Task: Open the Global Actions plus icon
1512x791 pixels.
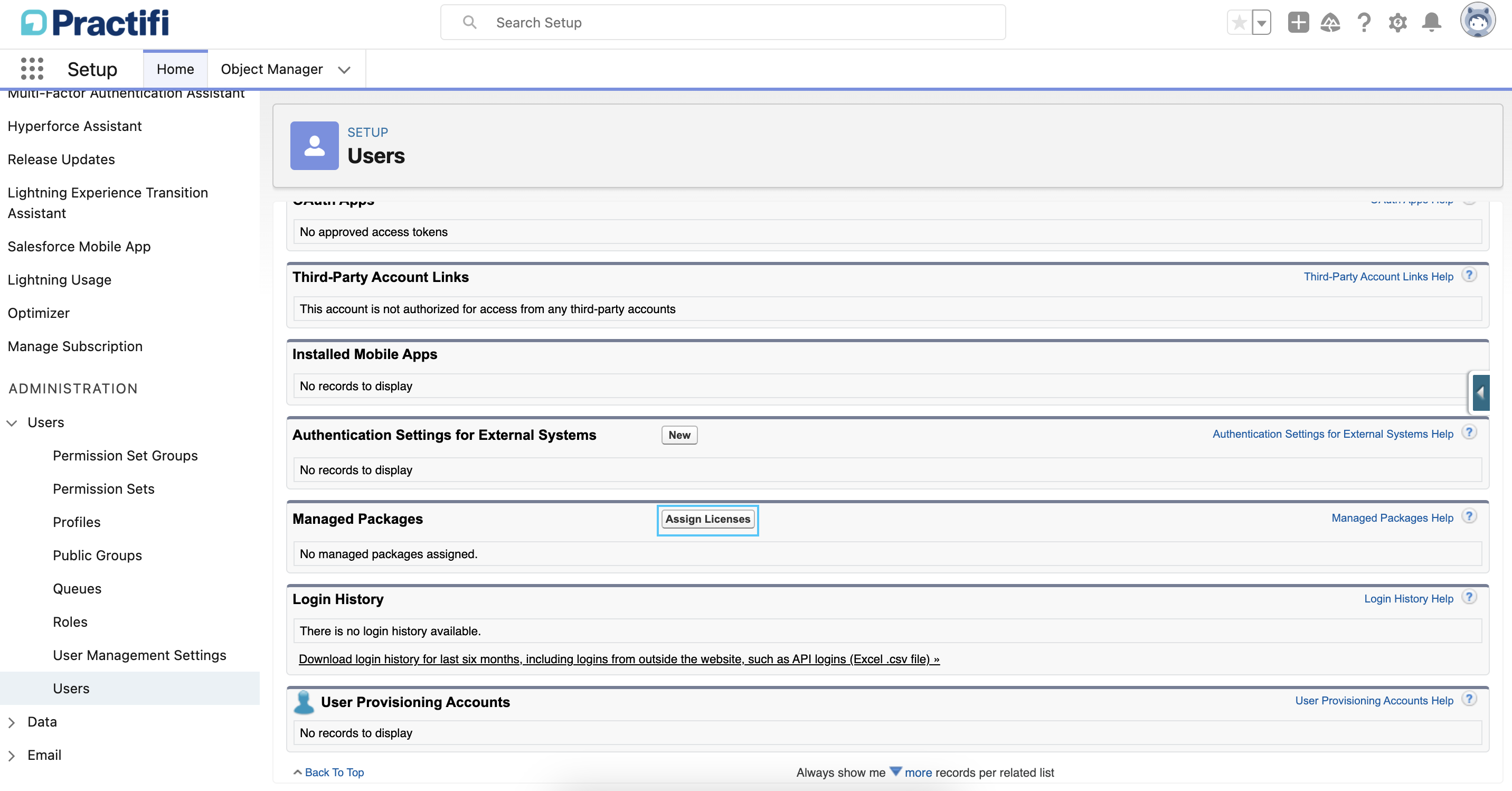Action: click(x=1298, y=23)
